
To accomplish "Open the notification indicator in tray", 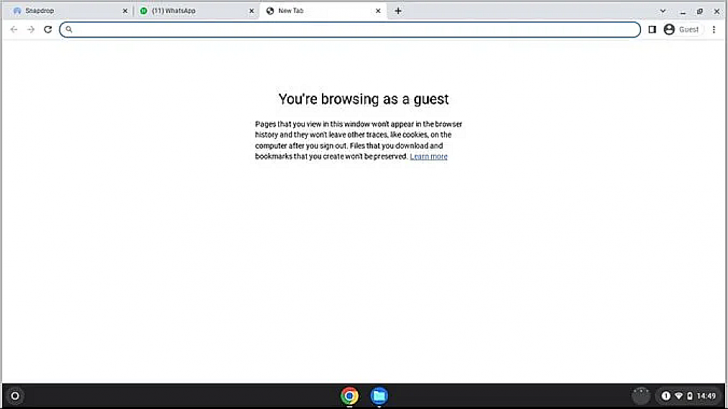I will coord(666,396).
